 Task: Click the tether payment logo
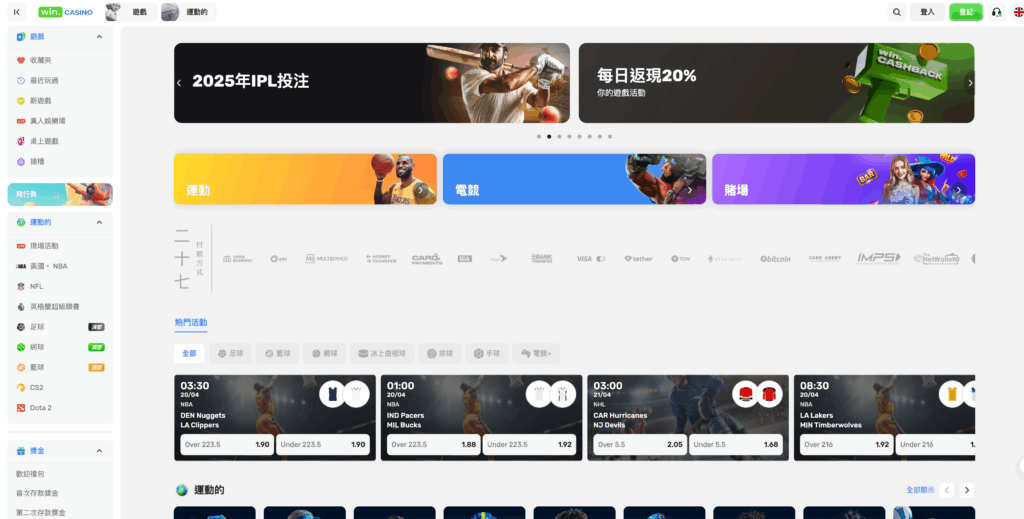[638, 259]
